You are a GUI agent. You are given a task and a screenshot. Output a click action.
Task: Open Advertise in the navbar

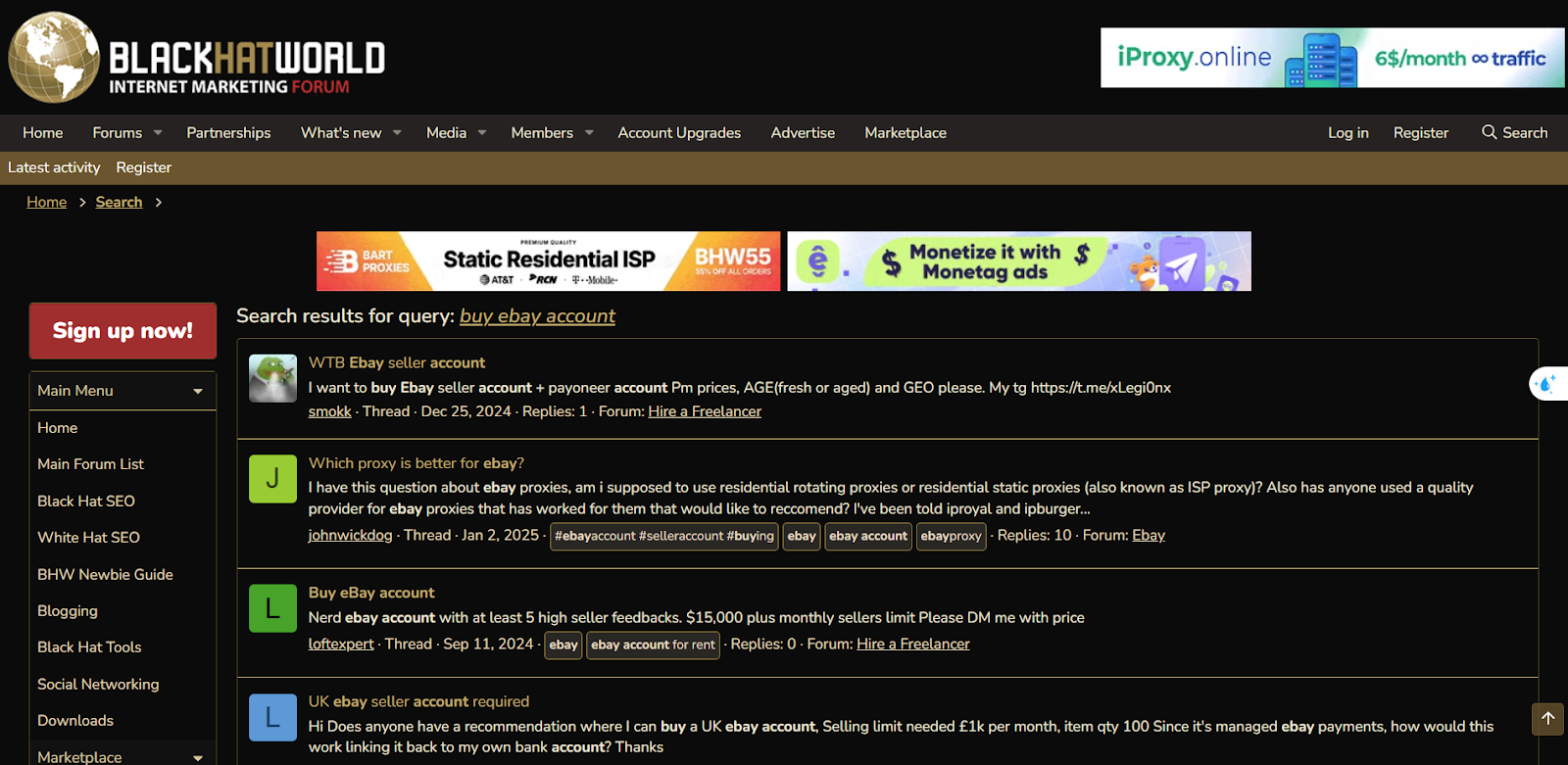click(803, 132)
